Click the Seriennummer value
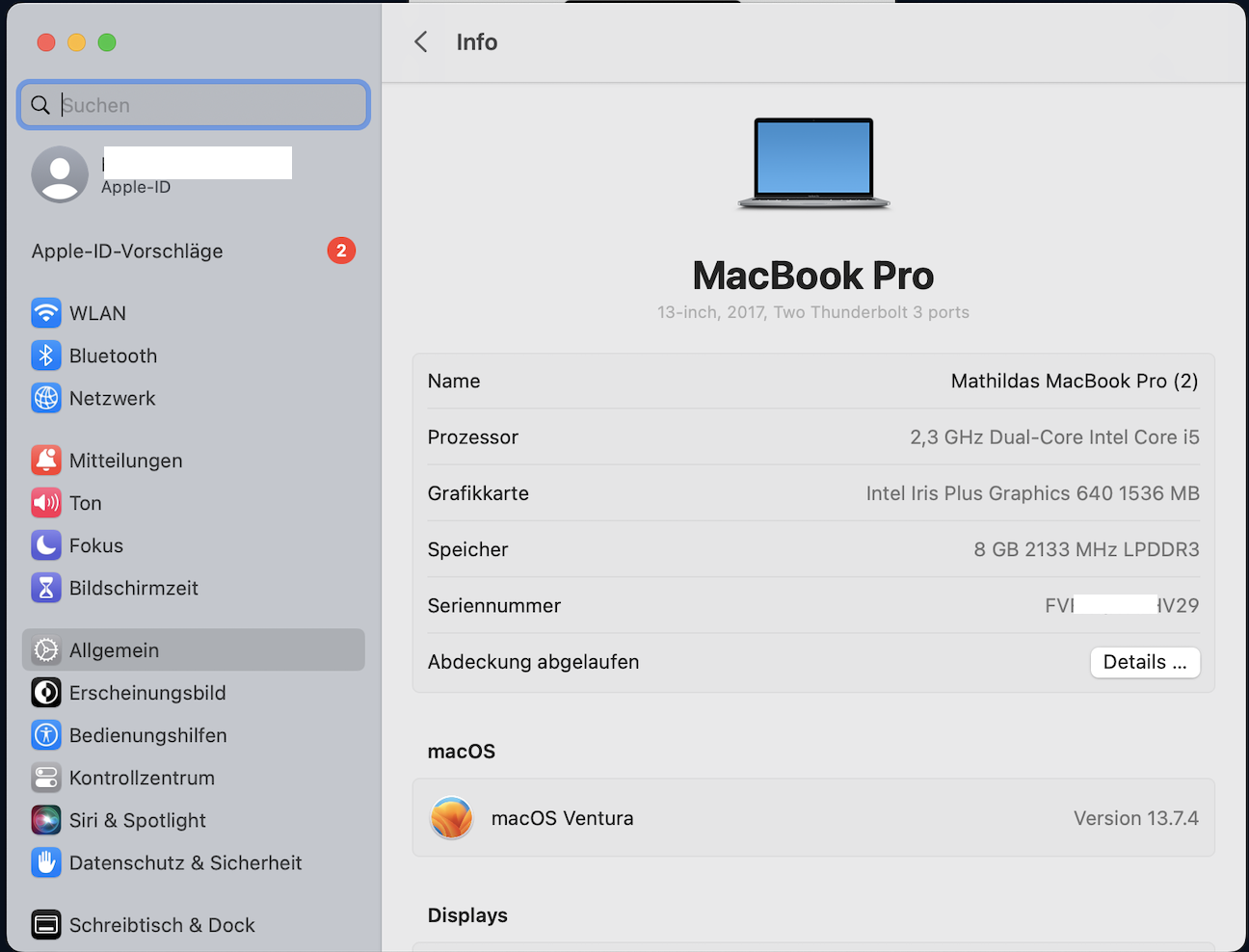The width and height of the screenshot is (1249, 952). pos(1122,605)
